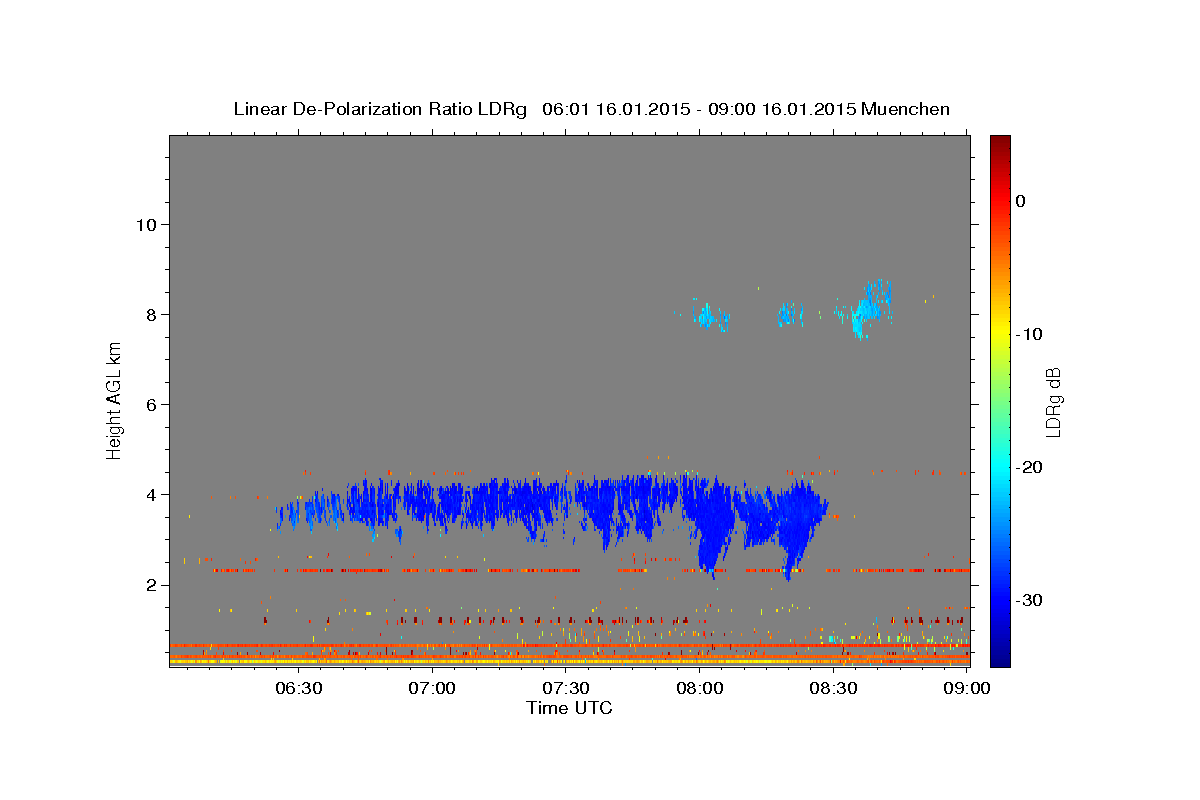Viewport: 1200px width, 800px height.
Task: Click the height axis value '8'
Action: [x=150, y=314]
